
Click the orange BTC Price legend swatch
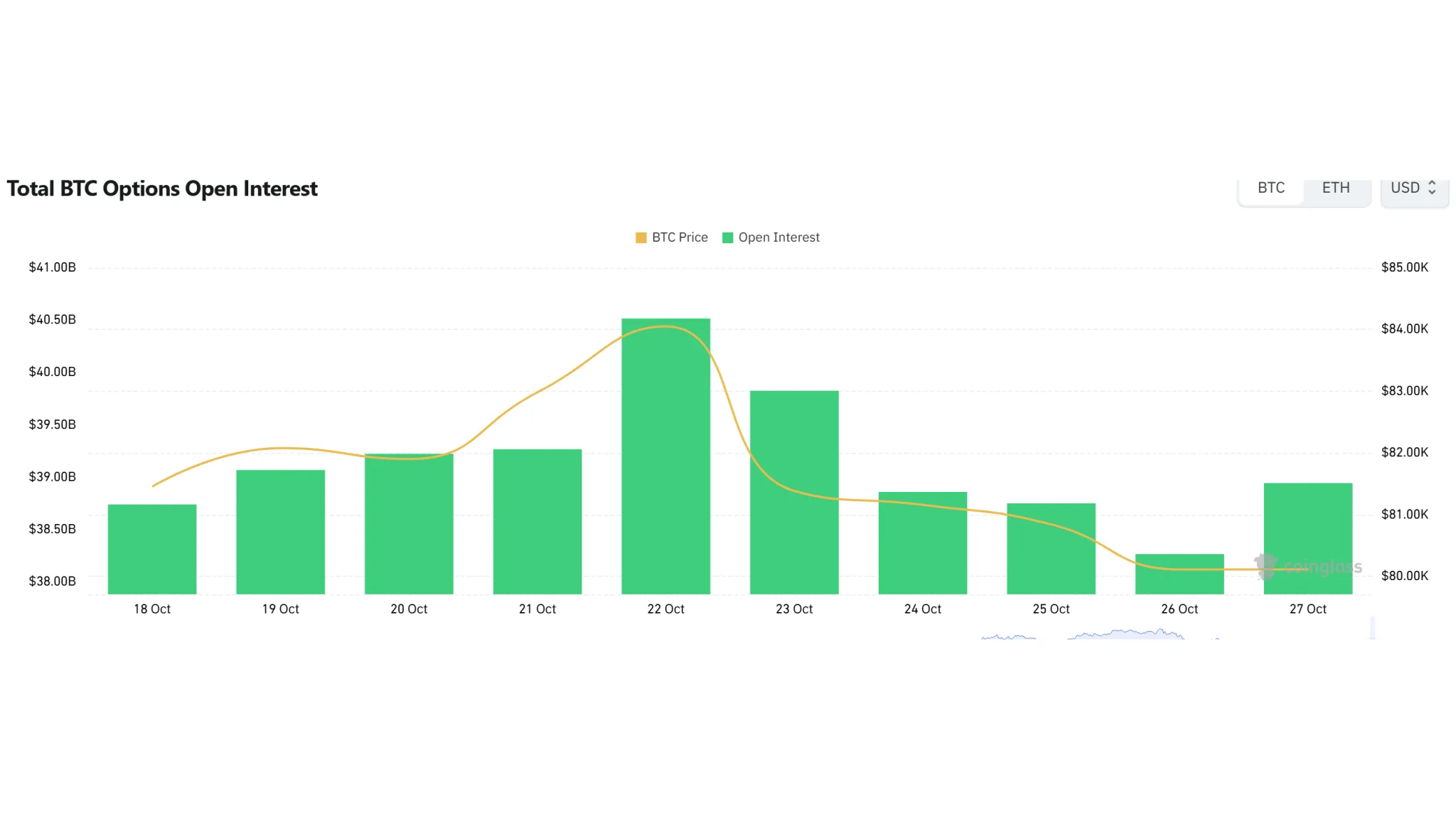641,237
